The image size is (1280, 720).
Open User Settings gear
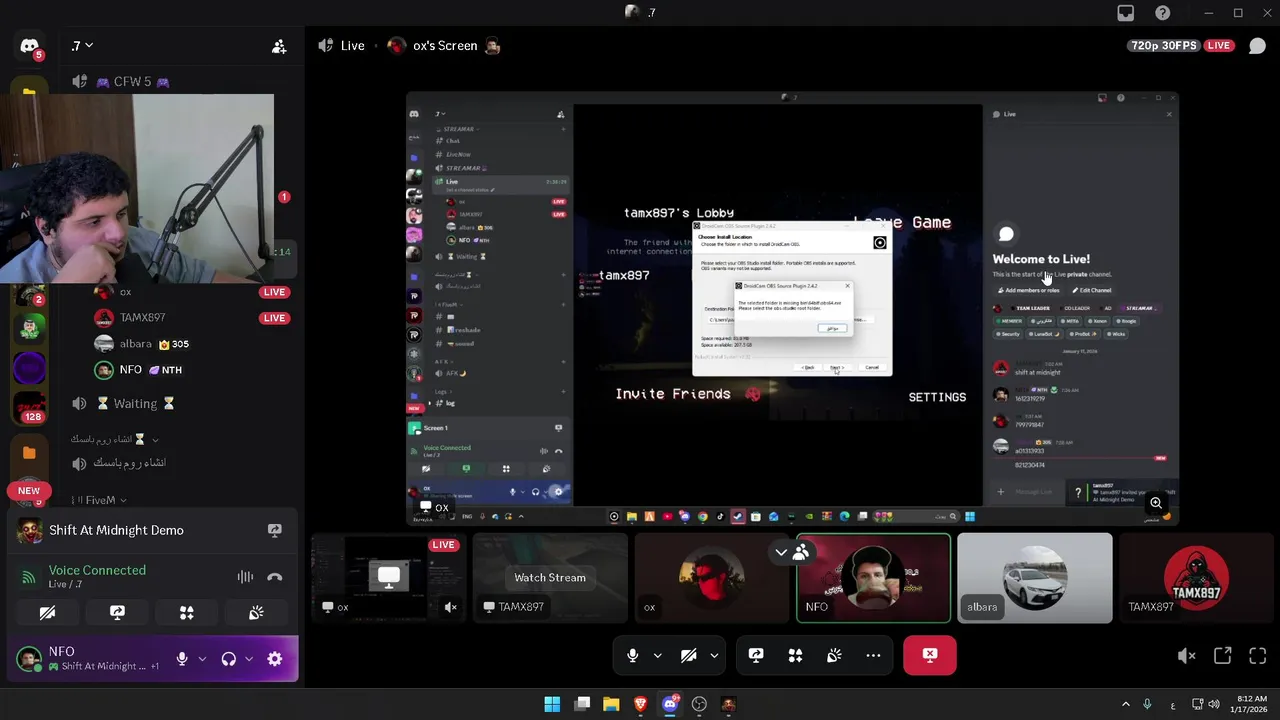click(x=275, y=659)
